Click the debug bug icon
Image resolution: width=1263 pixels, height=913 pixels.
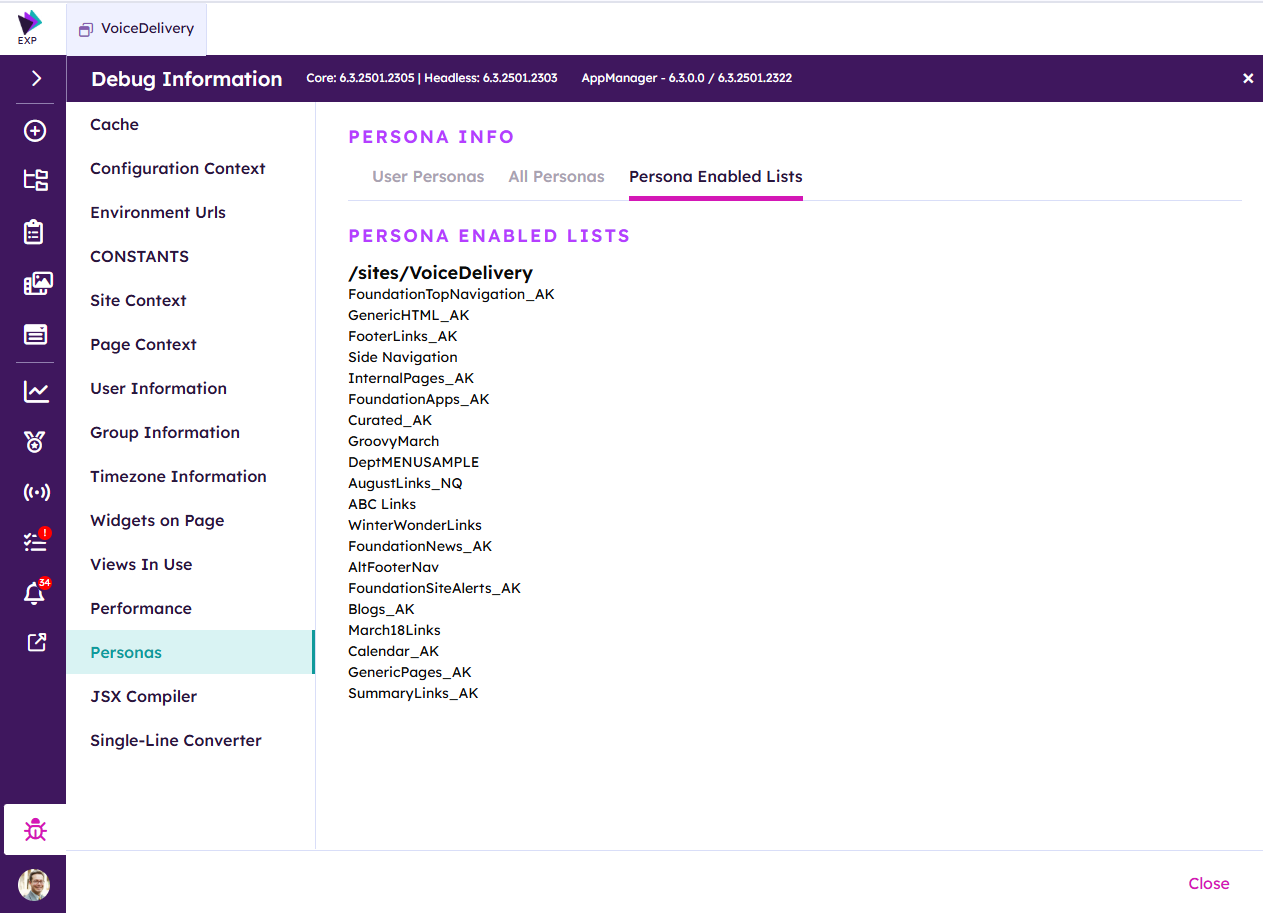[35, 830]
